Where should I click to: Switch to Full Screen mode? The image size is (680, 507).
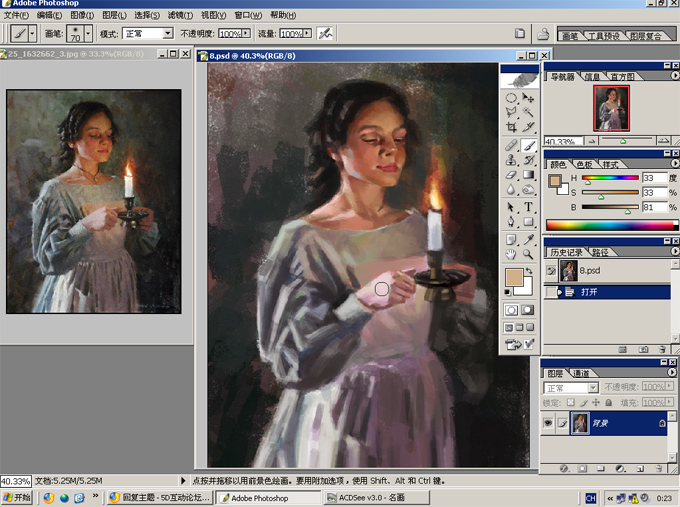click(530, 327)
